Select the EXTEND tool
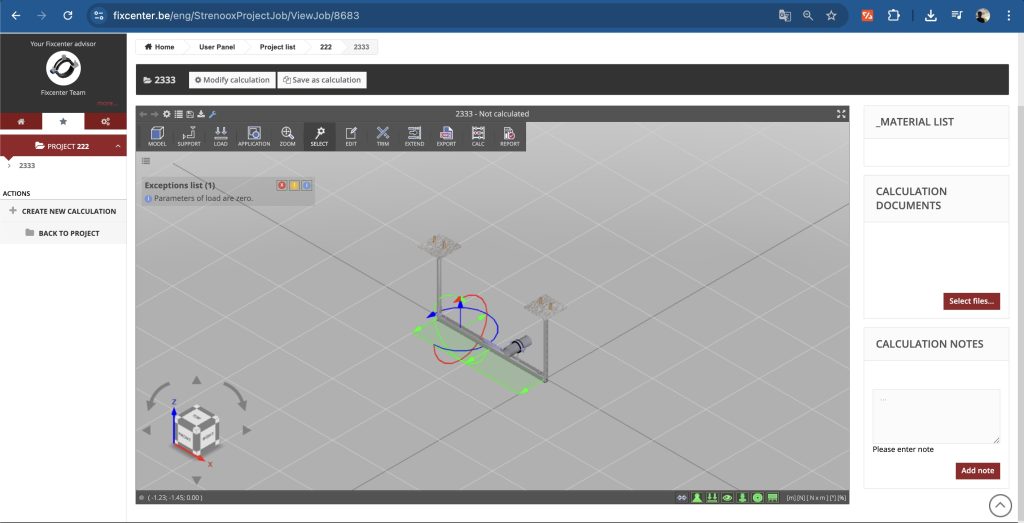 tap(414, 136)
